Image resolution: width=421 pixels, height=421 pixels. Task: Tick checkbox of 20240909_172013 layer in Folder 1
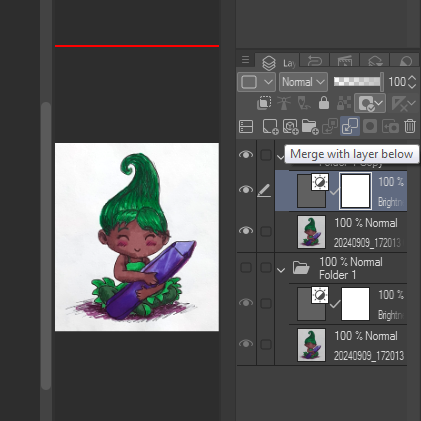click(266, 344)
